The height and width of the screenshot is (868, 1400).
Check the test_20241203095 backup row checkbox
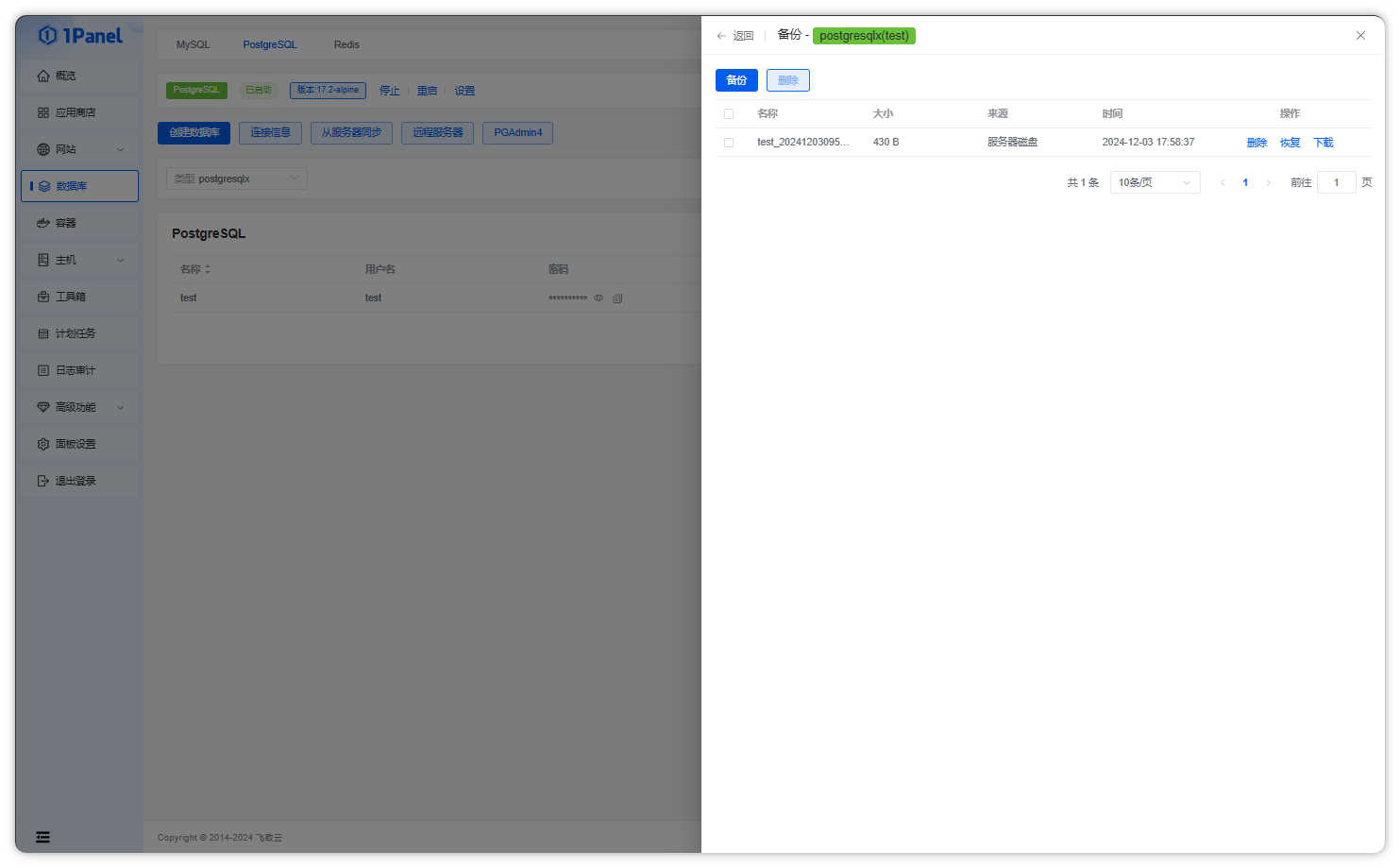[729, 143]
